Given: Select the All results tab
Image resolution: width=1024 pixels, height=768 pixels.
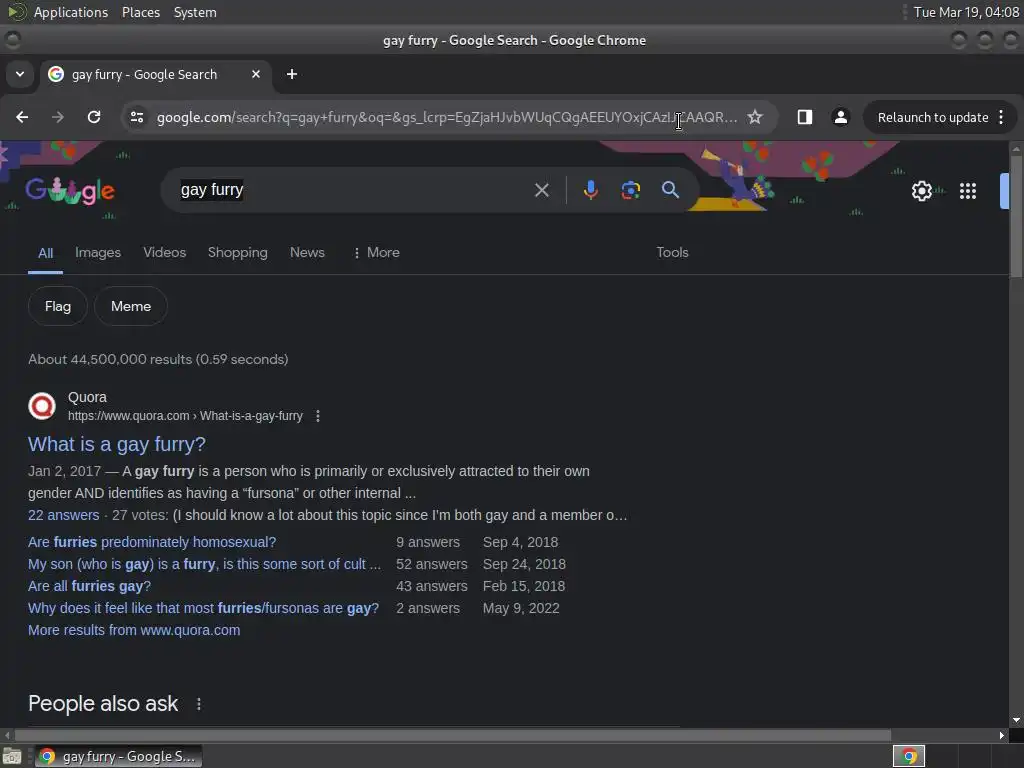Looking at the screenshot, I should [x=45, y=253].
